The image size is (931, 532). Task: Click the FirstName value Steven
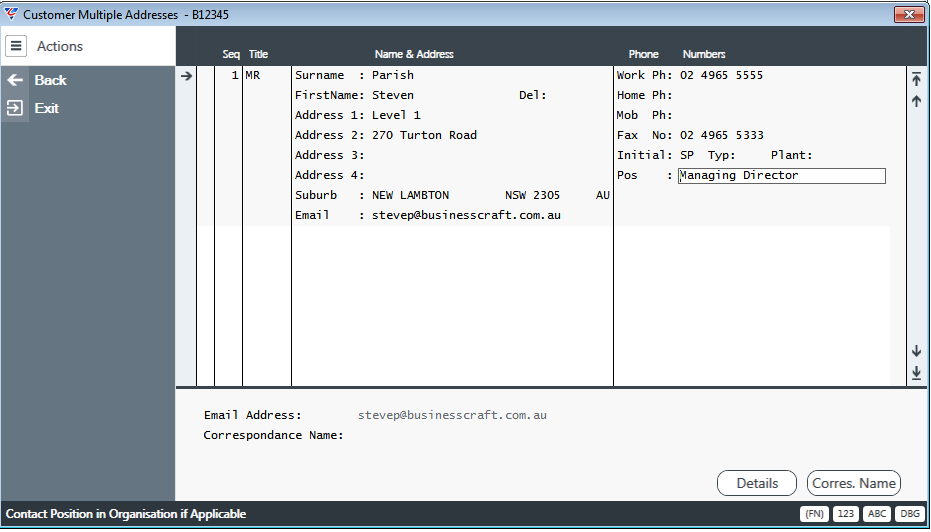coord(392,95)
